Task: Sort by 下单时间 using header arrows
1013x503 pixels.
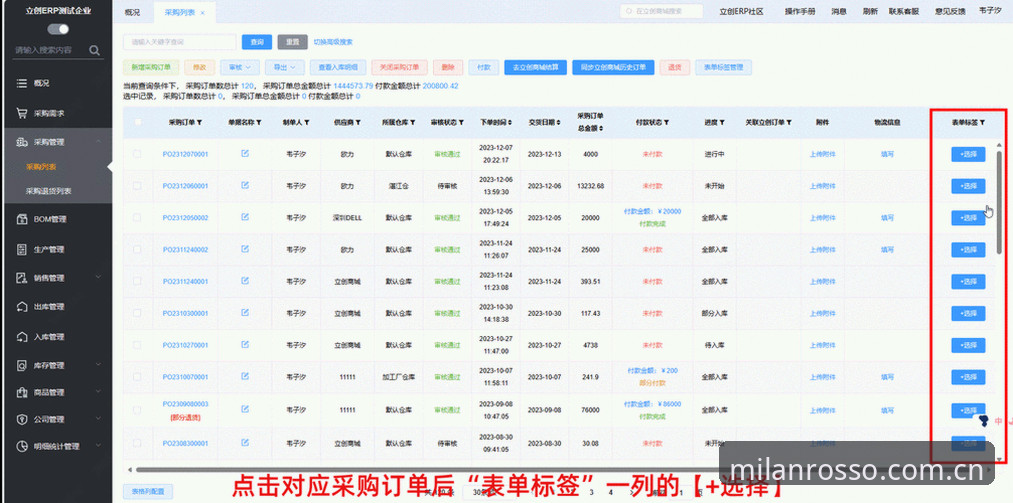Action: tap(510, 122)
